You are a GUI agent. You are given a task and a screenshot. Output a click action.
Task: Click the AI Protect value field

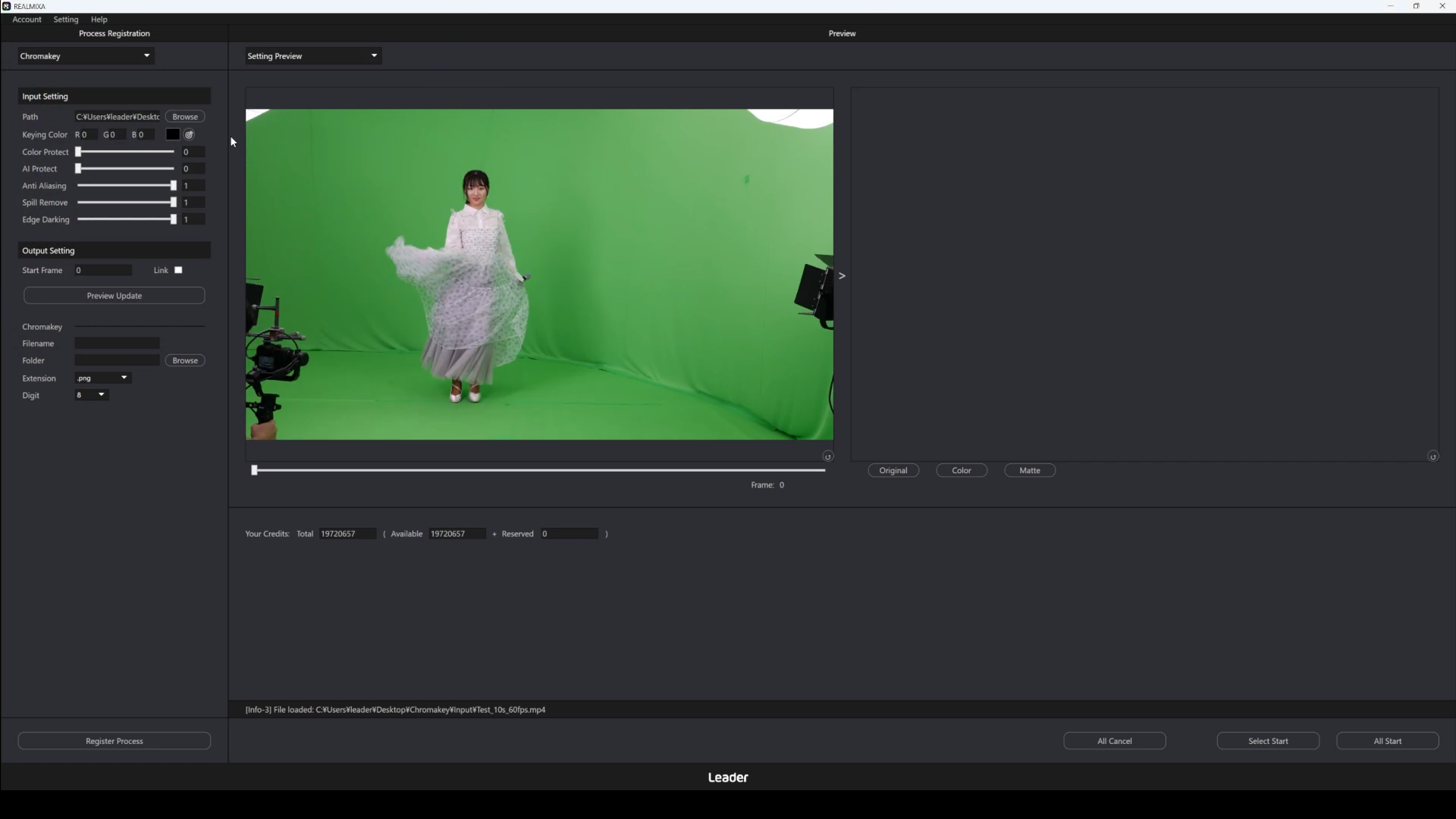click(x=193, y=168)
